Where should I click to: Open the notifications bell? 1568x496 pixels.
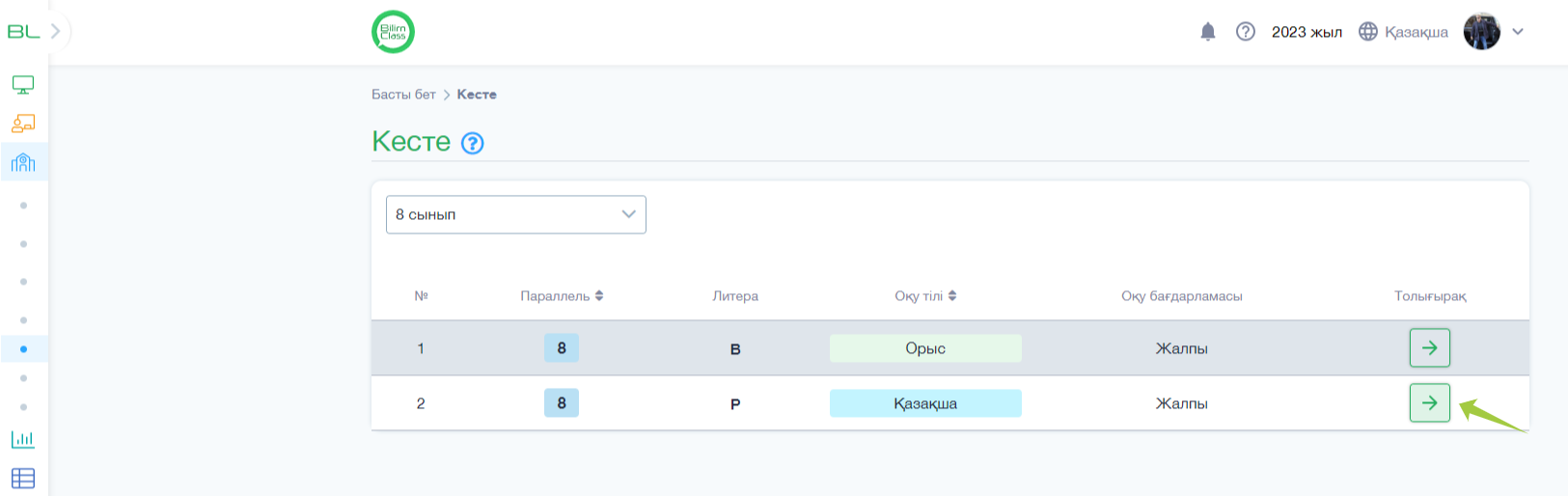[x=1207, y=32]
